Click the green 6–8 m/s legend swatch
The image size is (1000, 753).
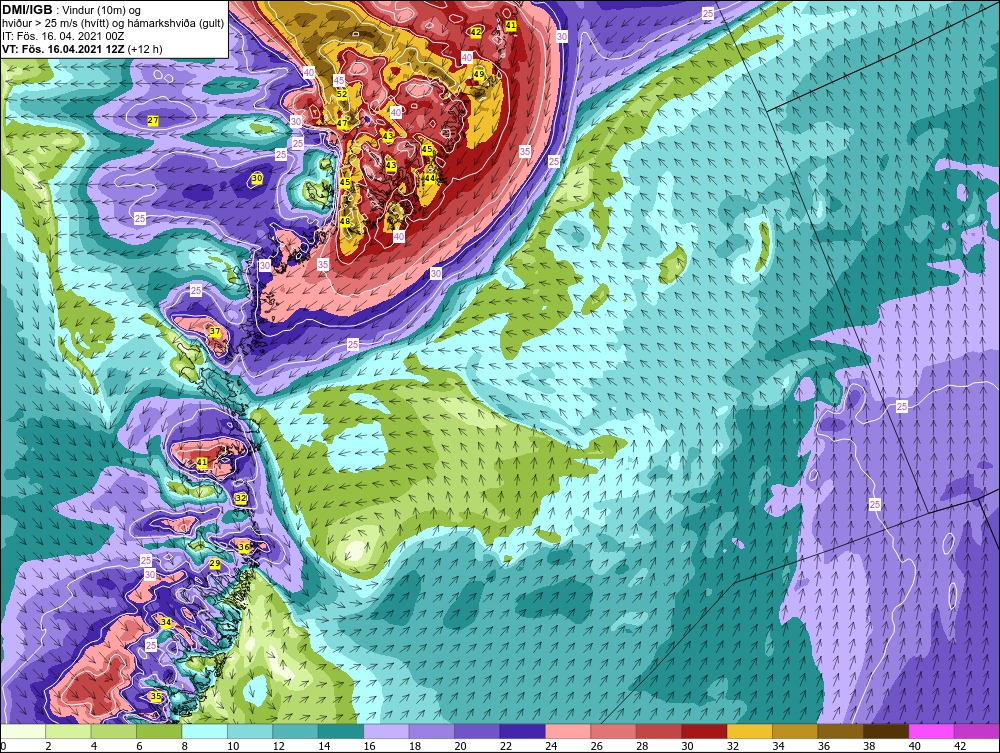pyautogui.click(x=159, y=731)
